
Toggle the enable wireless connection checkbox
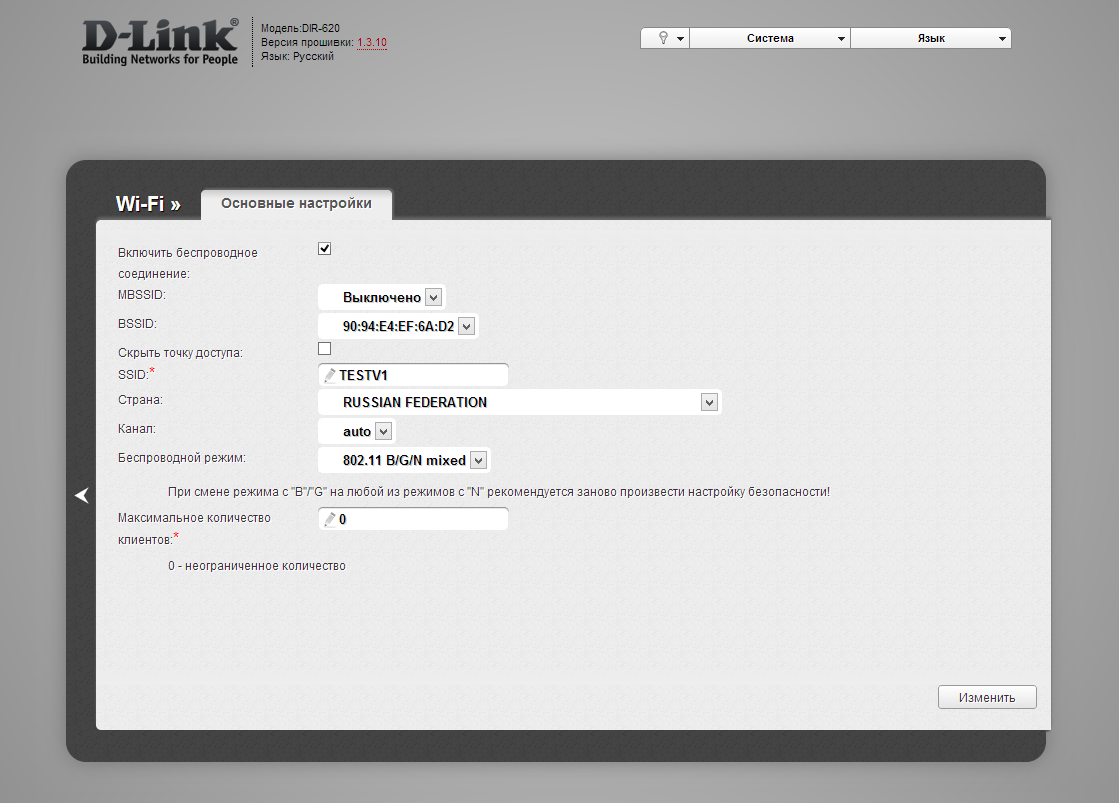pyautogui.click(x=325, y=248)
